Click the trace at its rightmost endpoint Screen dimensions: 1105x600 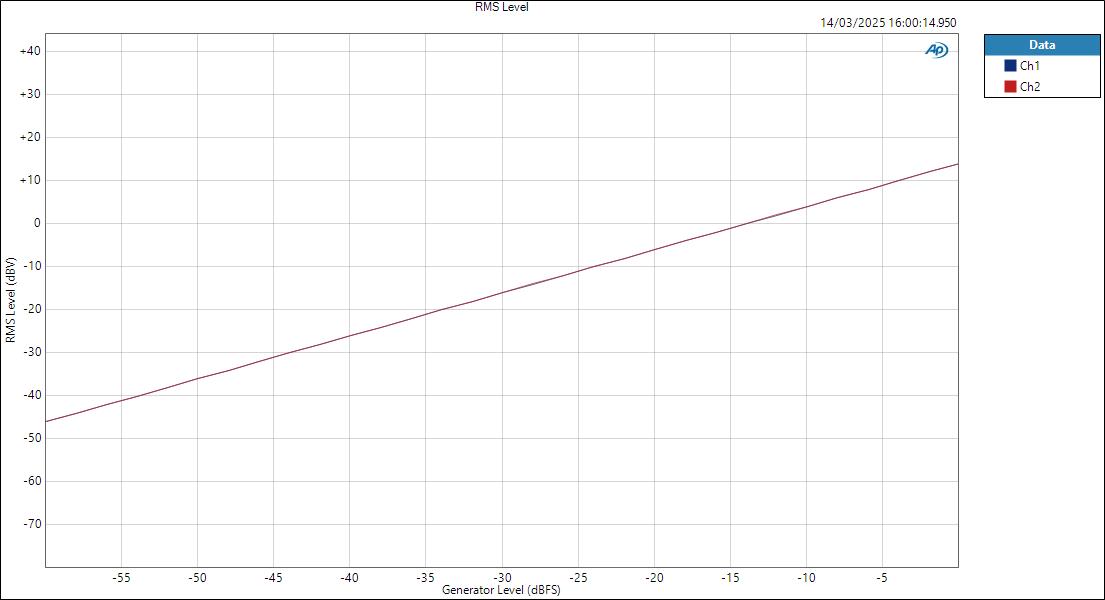click(x=956, y=164)
